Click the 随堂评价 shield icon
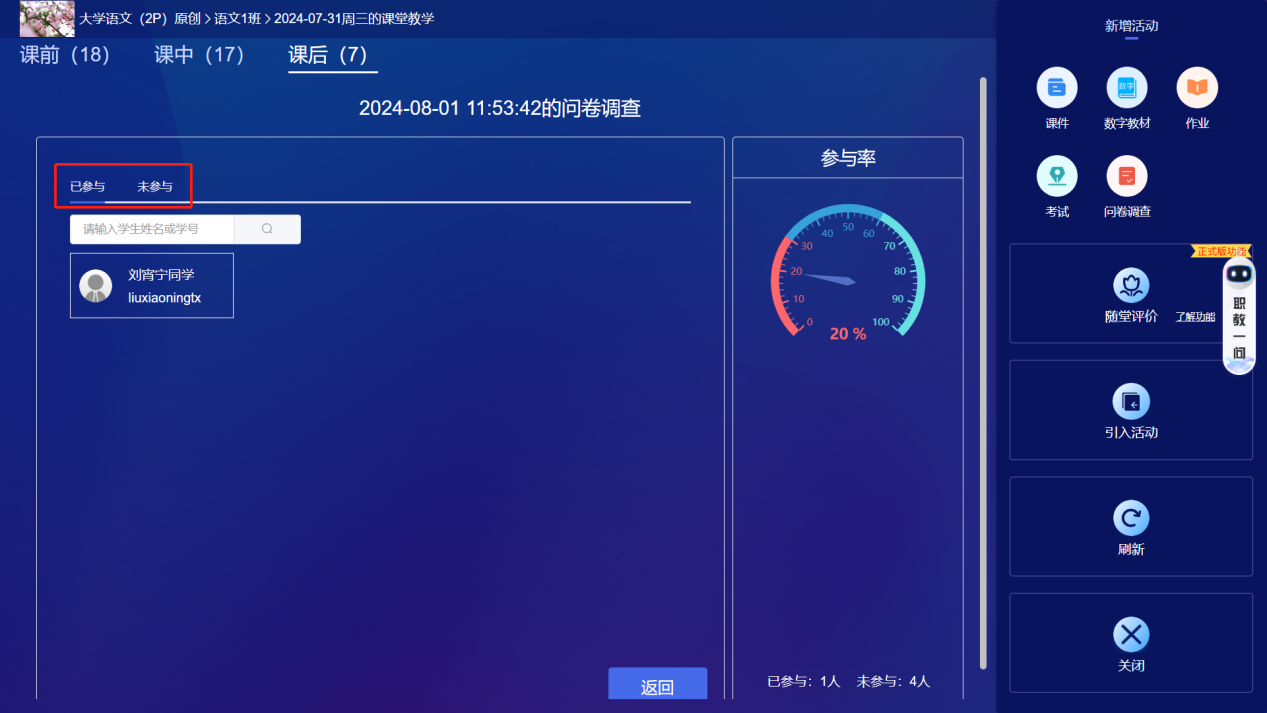This screenshot has width=1267, height=713. coord(1130,285)
